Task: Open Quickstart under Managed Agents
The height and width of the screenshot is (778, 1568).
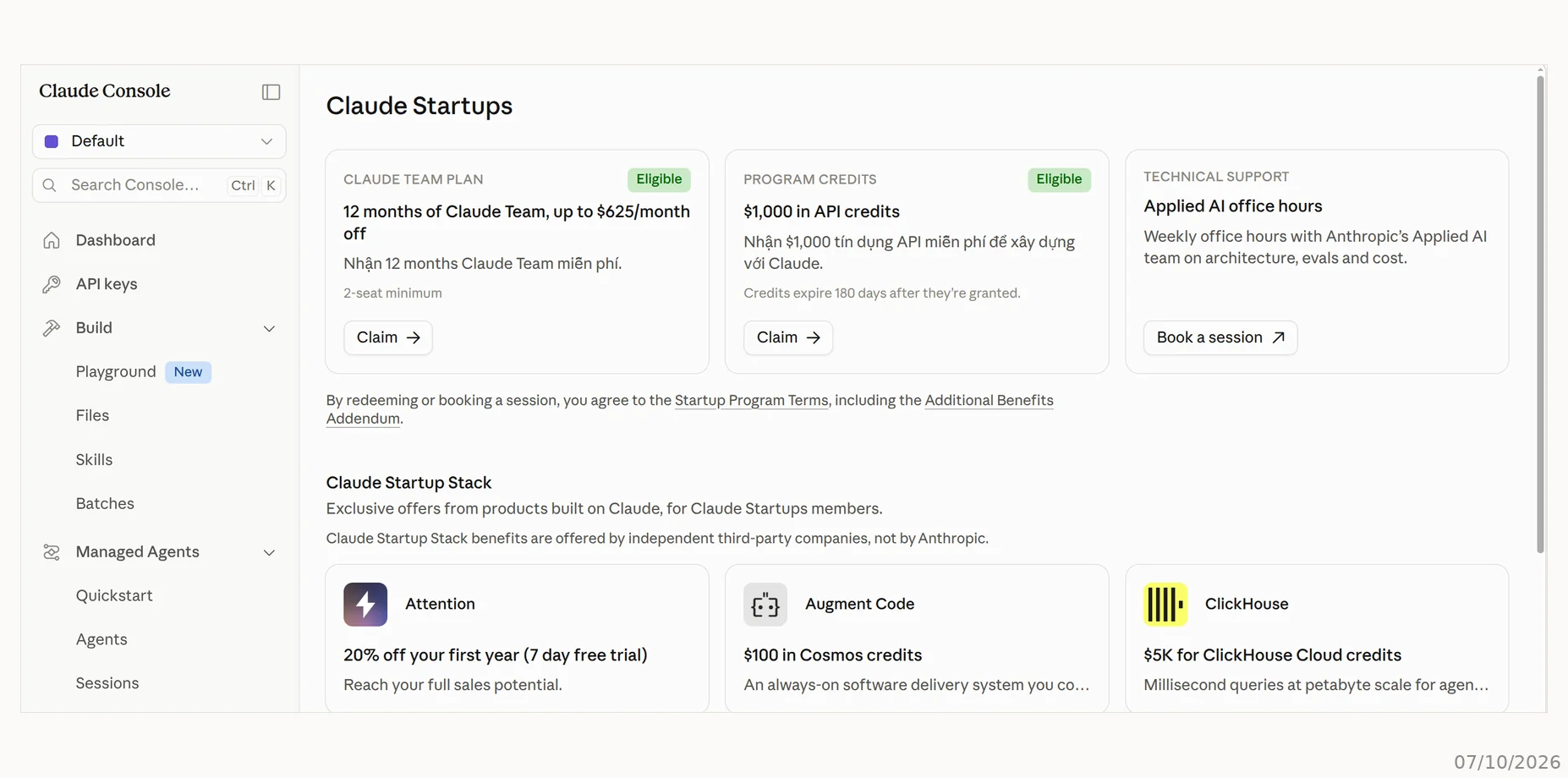Action: point(114,595)
